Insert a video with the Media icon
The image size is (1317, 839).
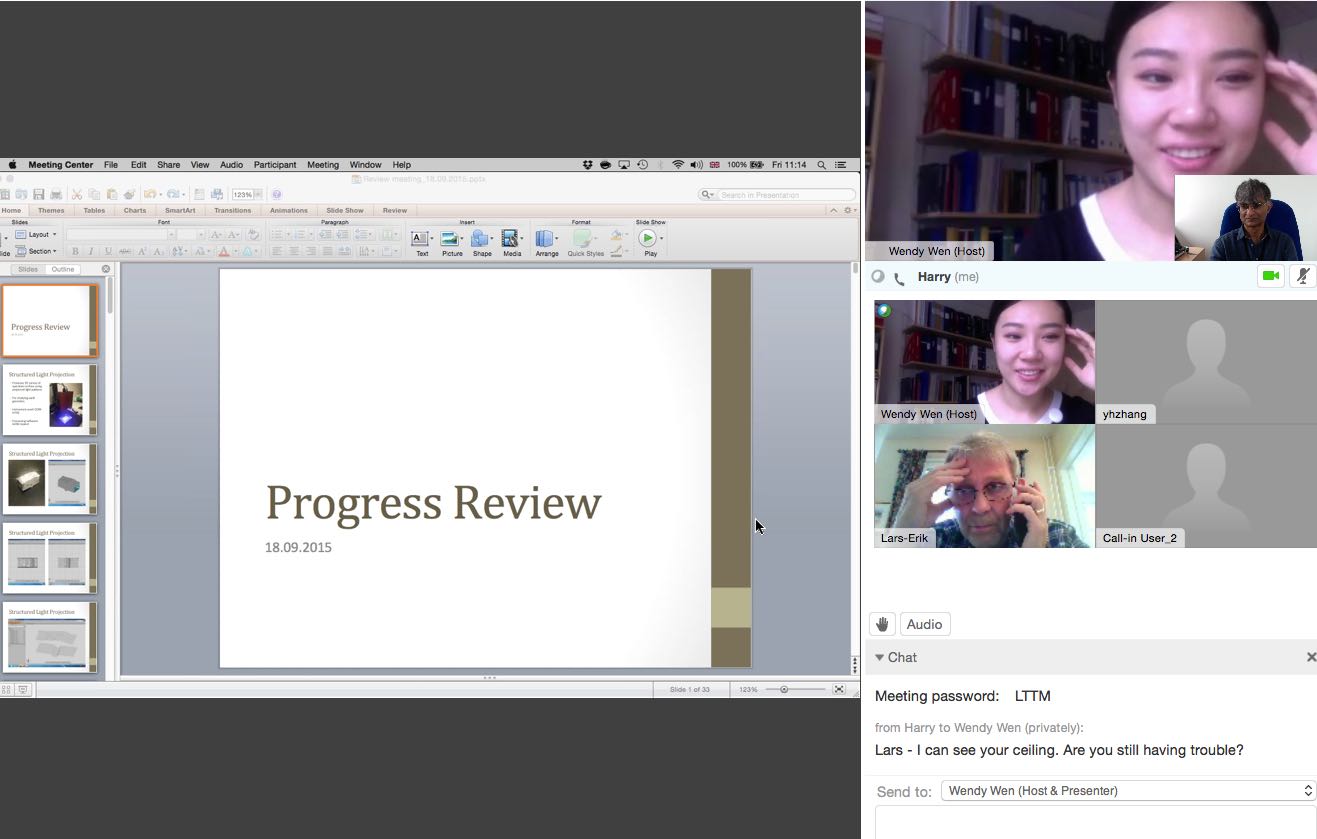tap(511, 240)
